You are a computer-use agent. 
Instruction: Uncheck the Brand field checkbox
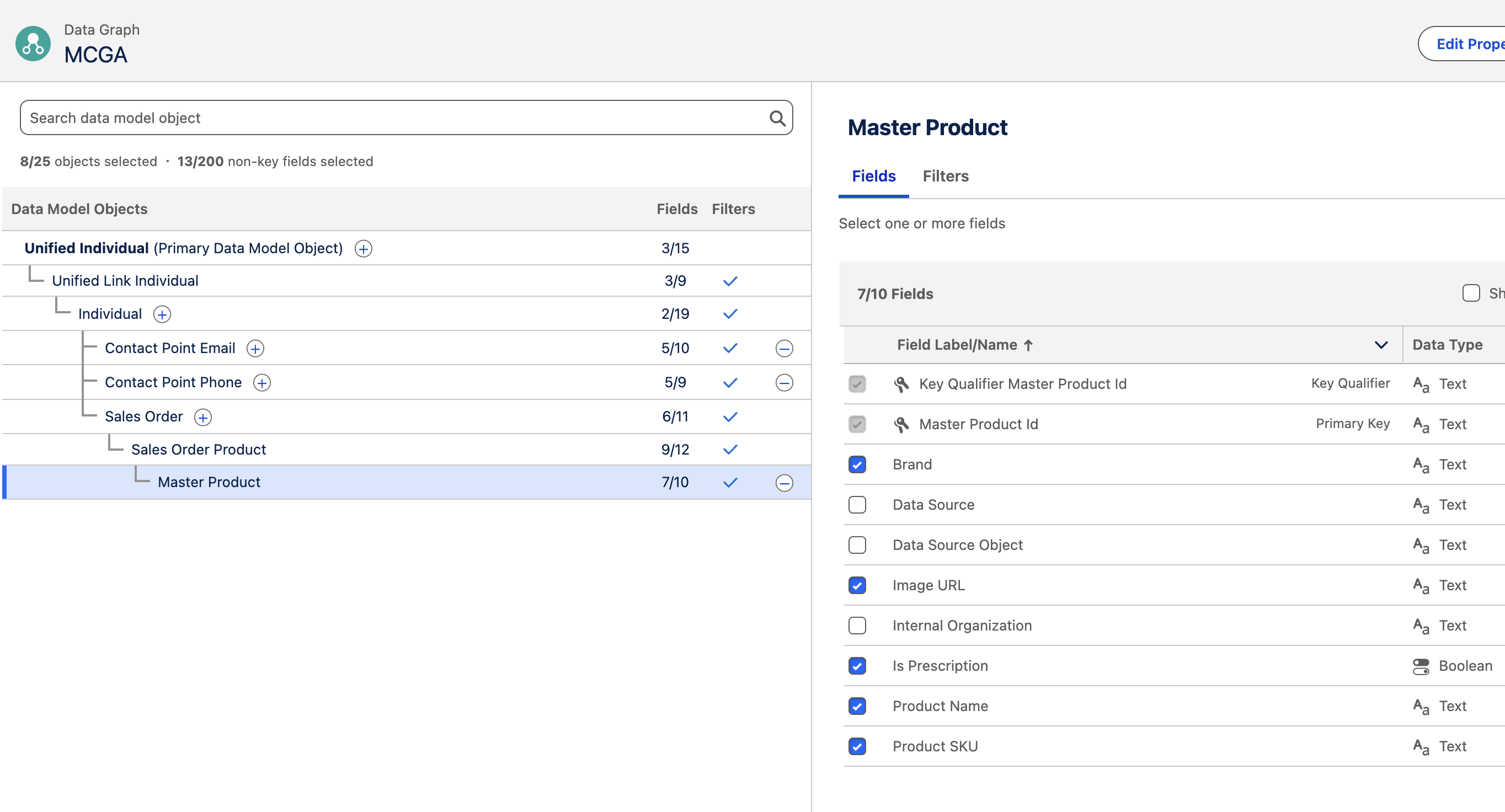click(857, 464)
